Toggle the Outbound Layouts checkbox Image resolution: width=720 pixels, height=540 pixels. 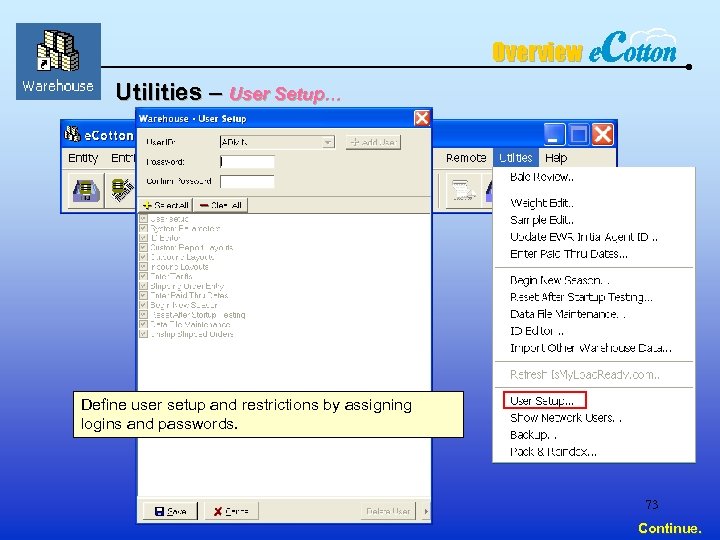click(x=143, y=257)
